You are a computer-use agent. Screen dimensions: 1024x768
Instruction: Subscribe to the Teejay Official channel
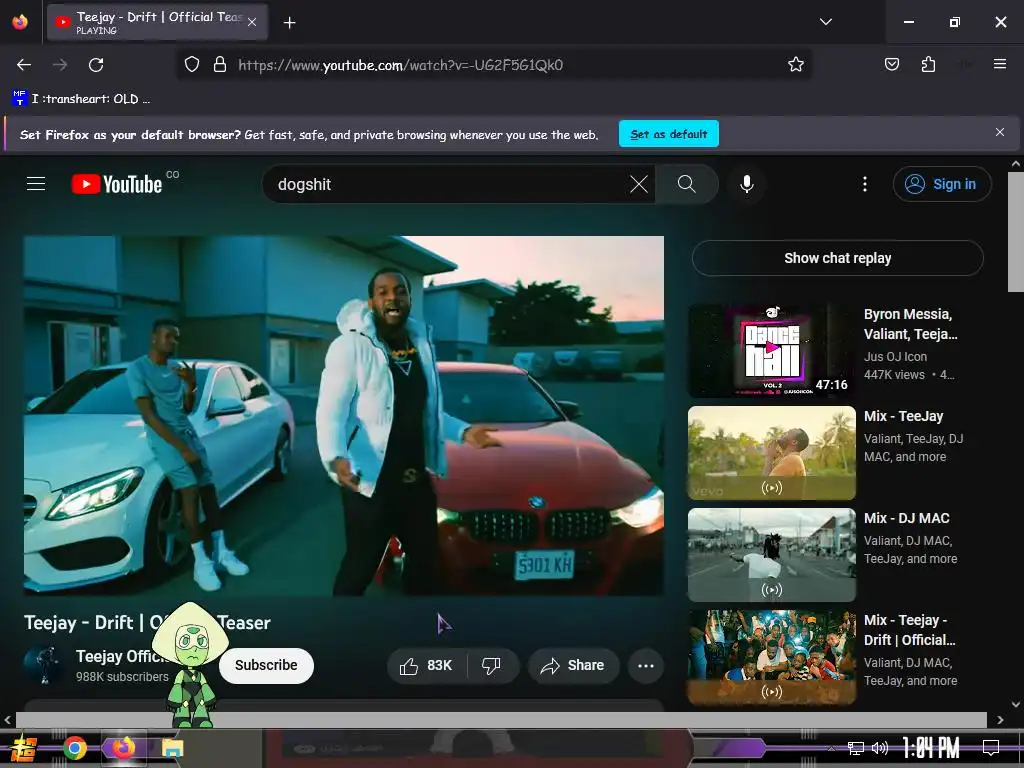(266, 665)
